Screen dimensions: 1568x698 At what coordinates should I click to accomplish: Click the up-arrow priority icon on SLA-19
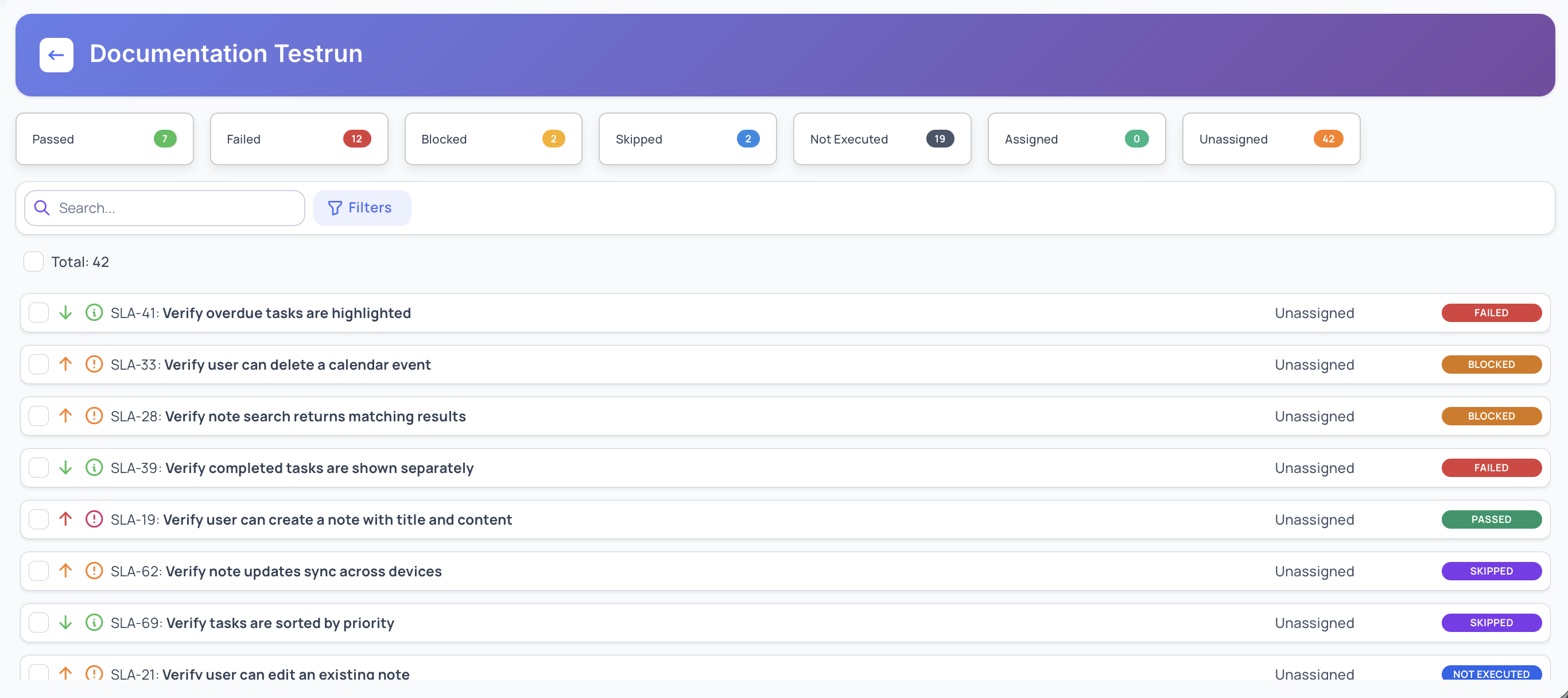pos(66,519)
